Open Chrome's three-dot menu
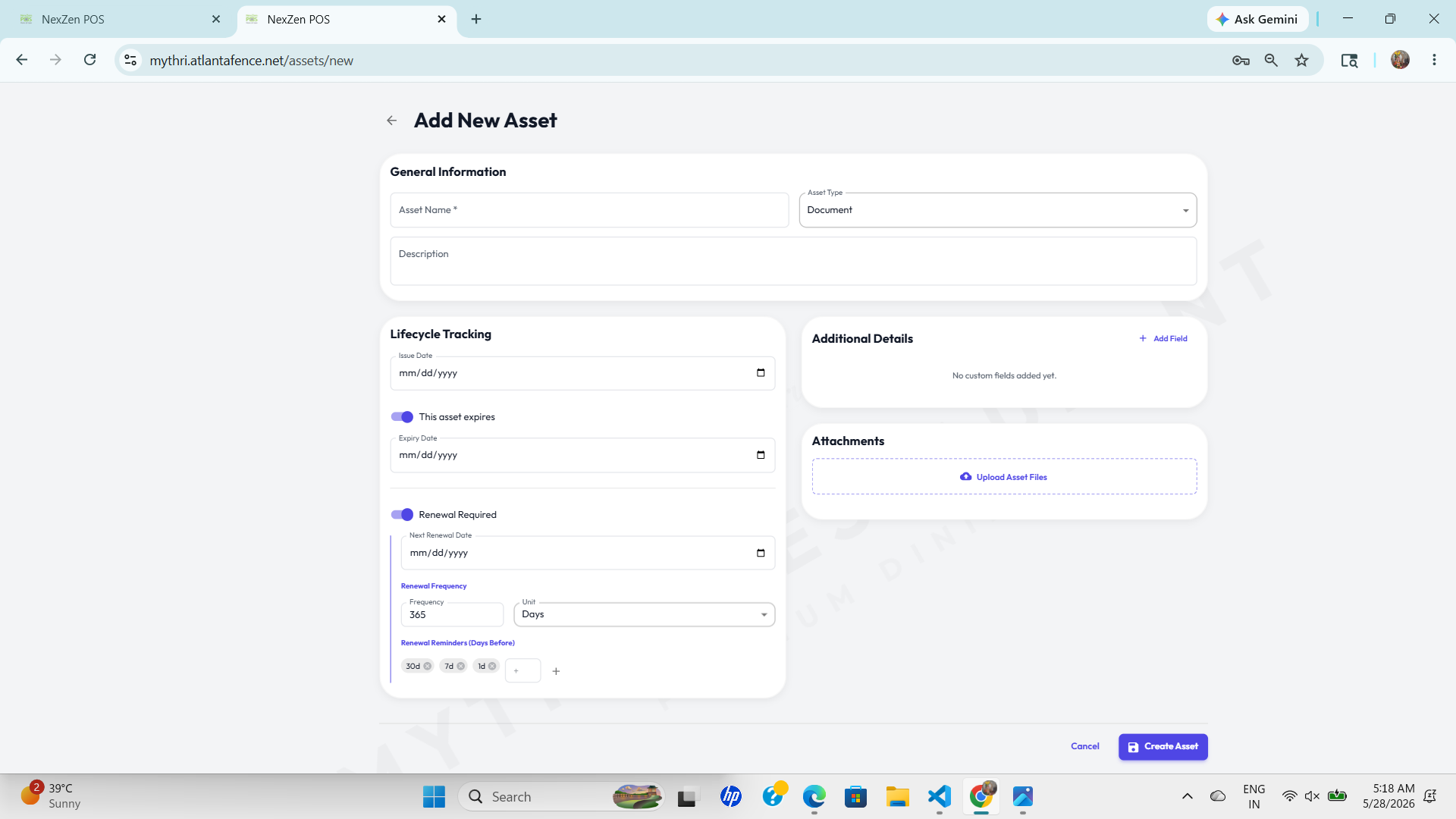Image resolution: width=1456 pixels, height=819 pixels. point(1434,60)
